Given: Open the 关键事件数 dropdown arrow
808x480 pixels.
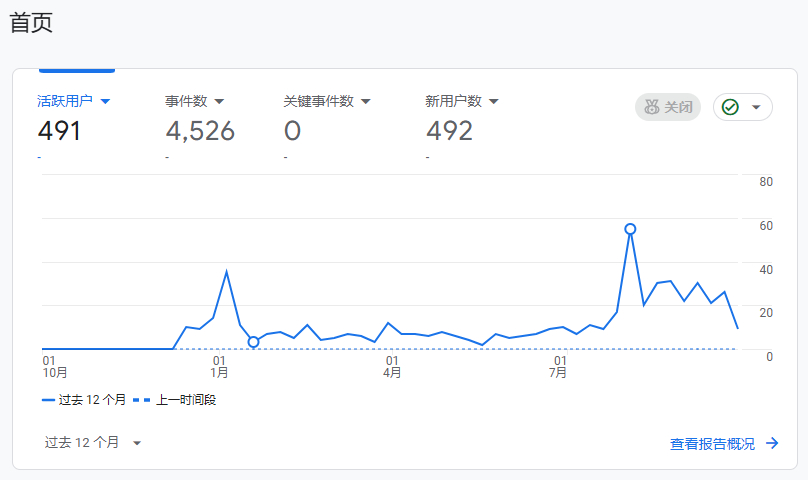Looking at the screenshot, I should pyautogui.click(x=365, y=101).
